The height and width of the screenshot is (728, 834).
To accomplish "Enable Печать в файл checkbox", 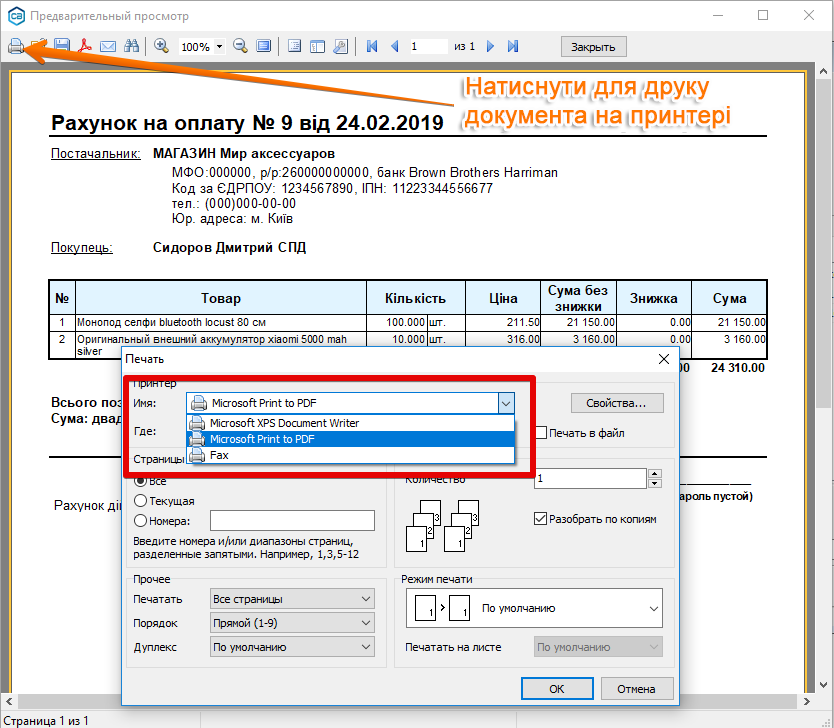I will click(541, 433).
